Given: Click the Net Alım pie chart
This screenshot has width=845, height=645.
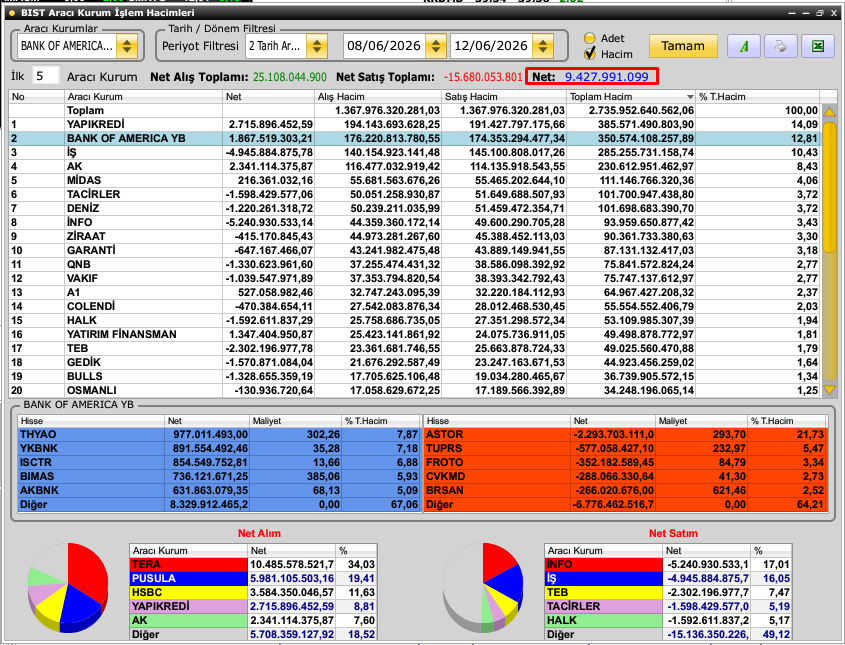Looking at the screenshot, I should click(68, 587).
